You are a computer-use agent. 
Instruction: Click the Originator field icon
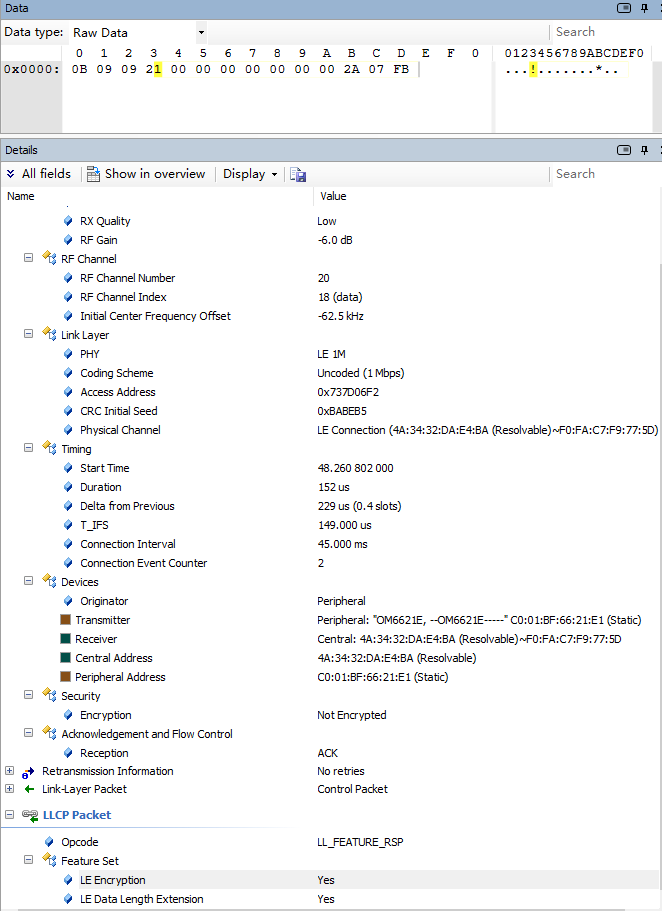pos(68,601)
